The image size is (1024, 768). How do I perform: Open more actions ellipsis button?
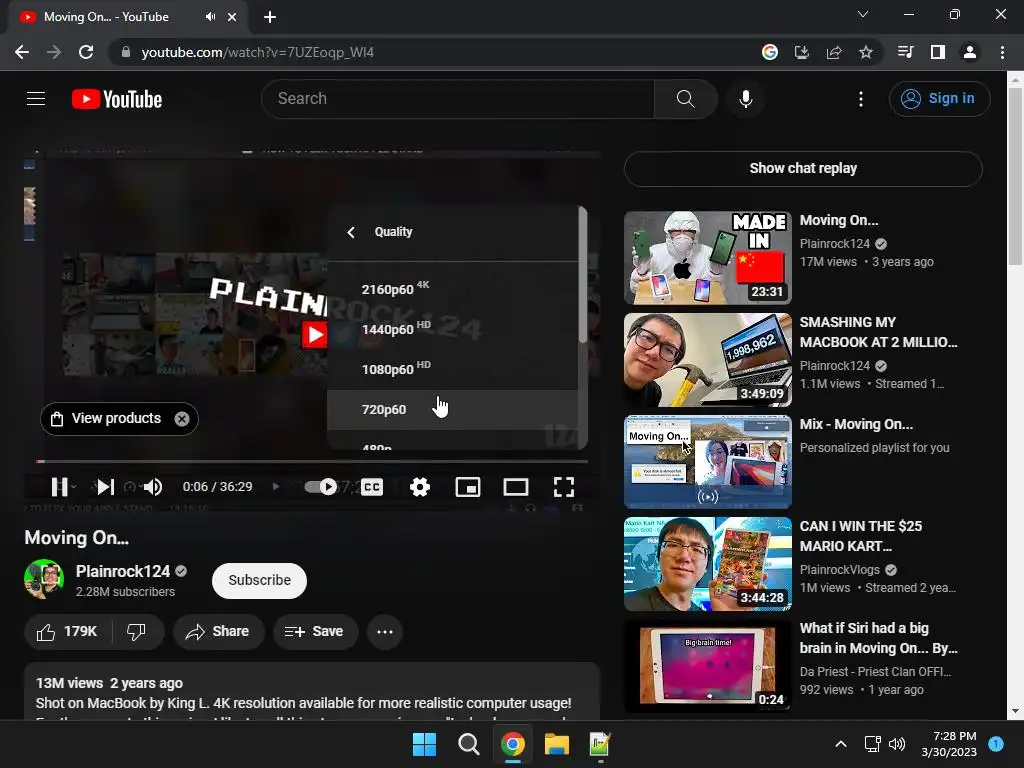[x=385, y=632]
